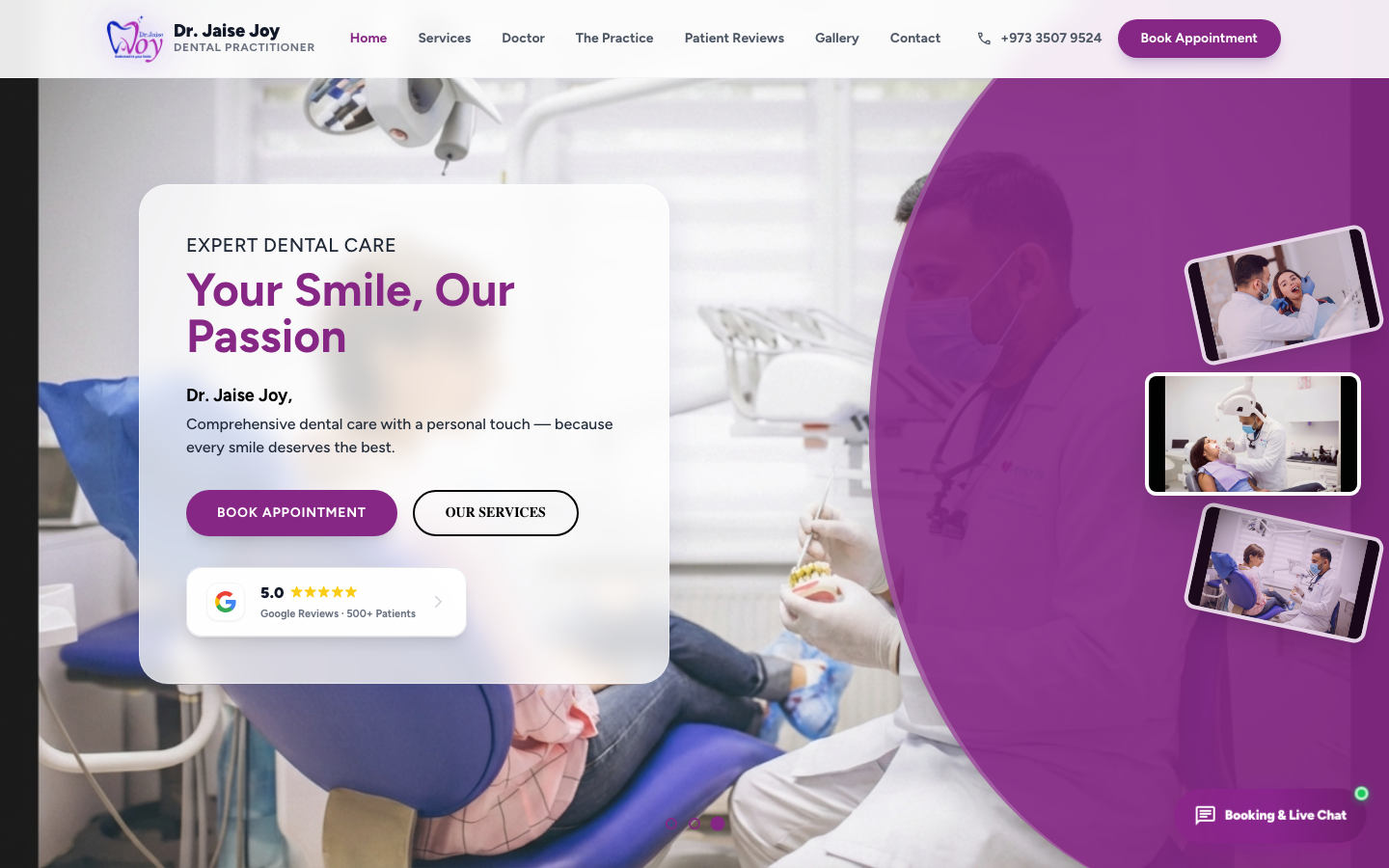This screenshot has height=868, width=1389.
Task: Open the Gallery nav link
Action: tap(837, 39)
